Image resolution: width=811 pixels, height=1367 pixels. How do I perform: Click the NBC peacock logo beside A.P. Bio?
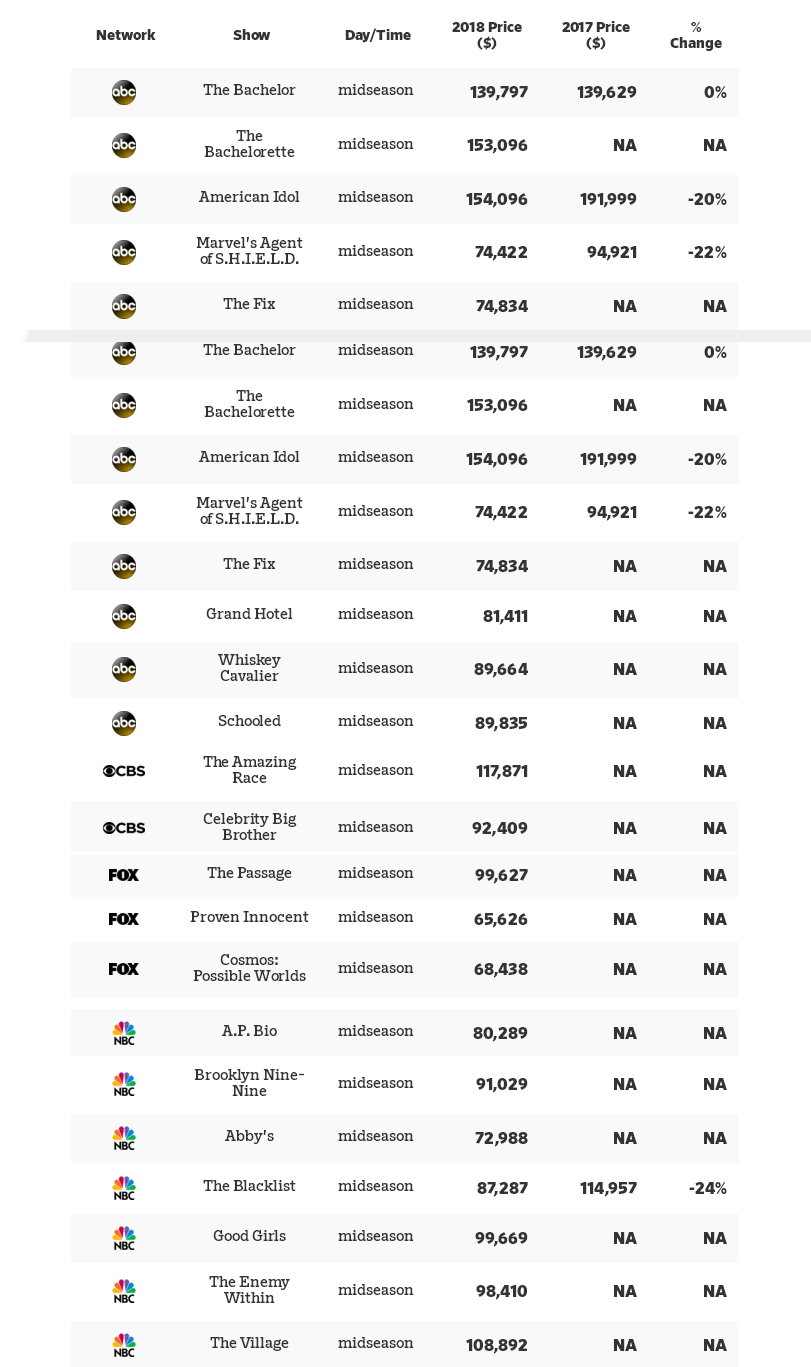tap(124, 1033)
